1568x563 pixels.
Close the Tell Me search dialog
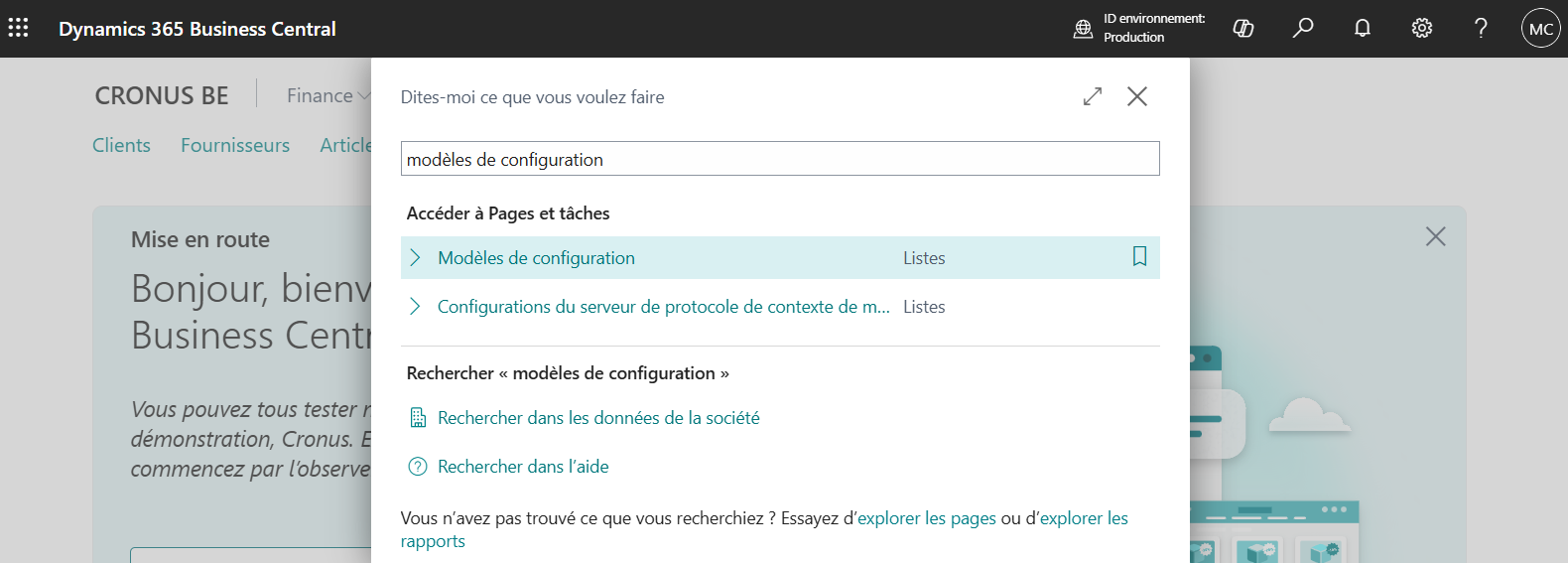pos(1137,96)
